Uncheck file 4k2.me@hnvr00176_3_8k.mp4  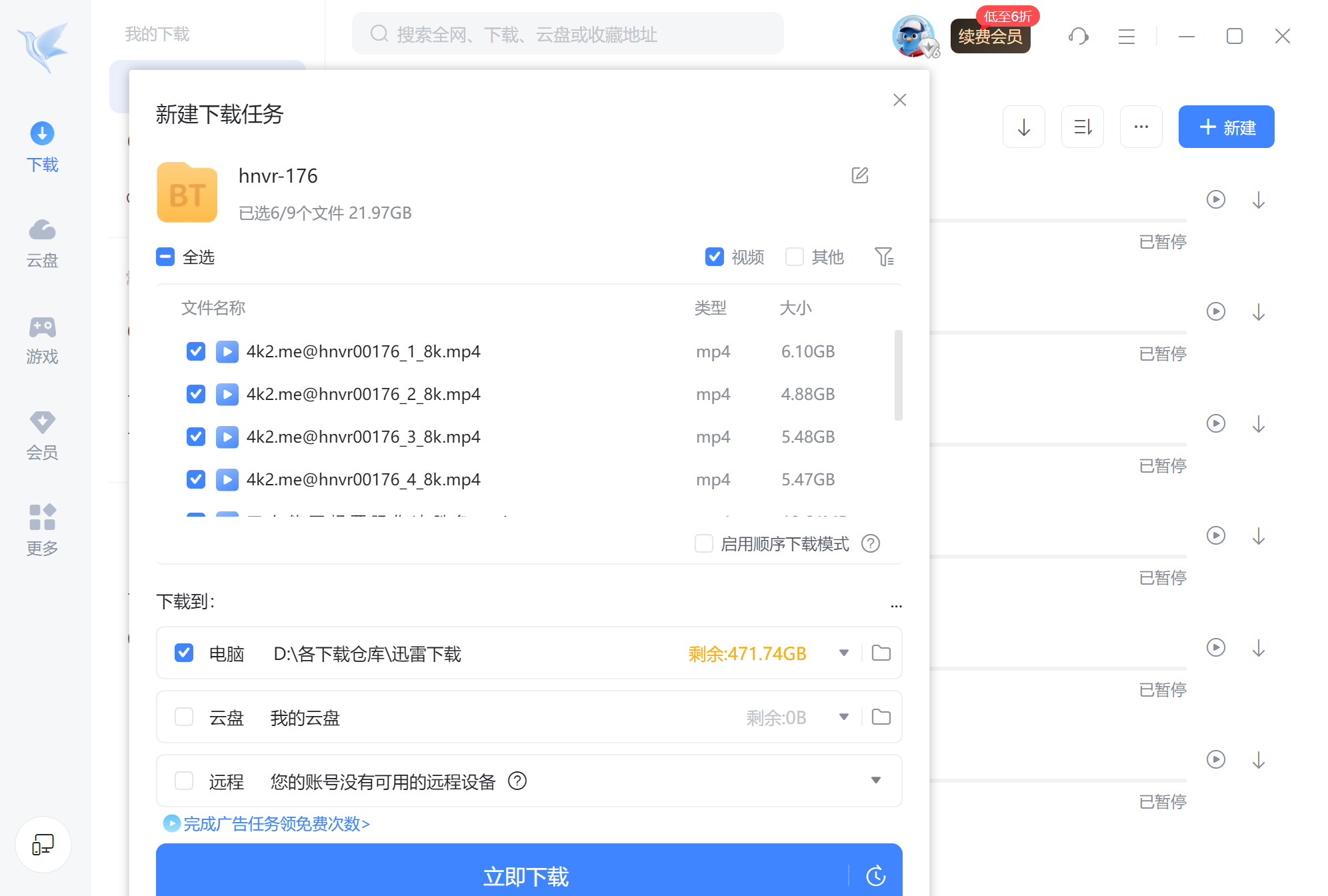tap(196, 437)
